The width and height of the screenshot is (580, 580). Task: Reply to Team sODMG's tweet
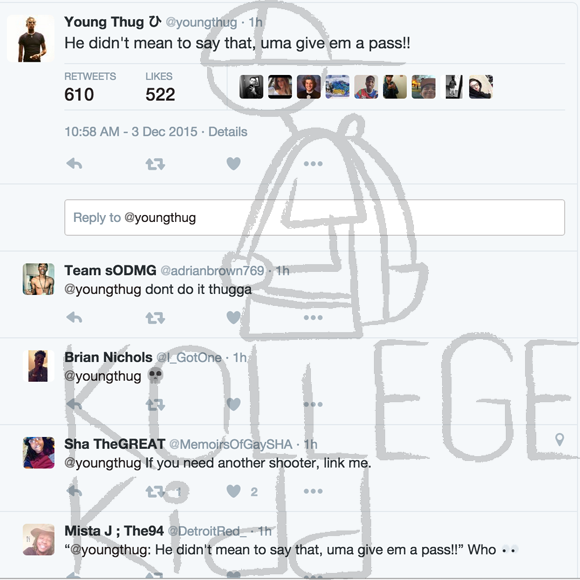pyautogui.click(x=74, y=317)
